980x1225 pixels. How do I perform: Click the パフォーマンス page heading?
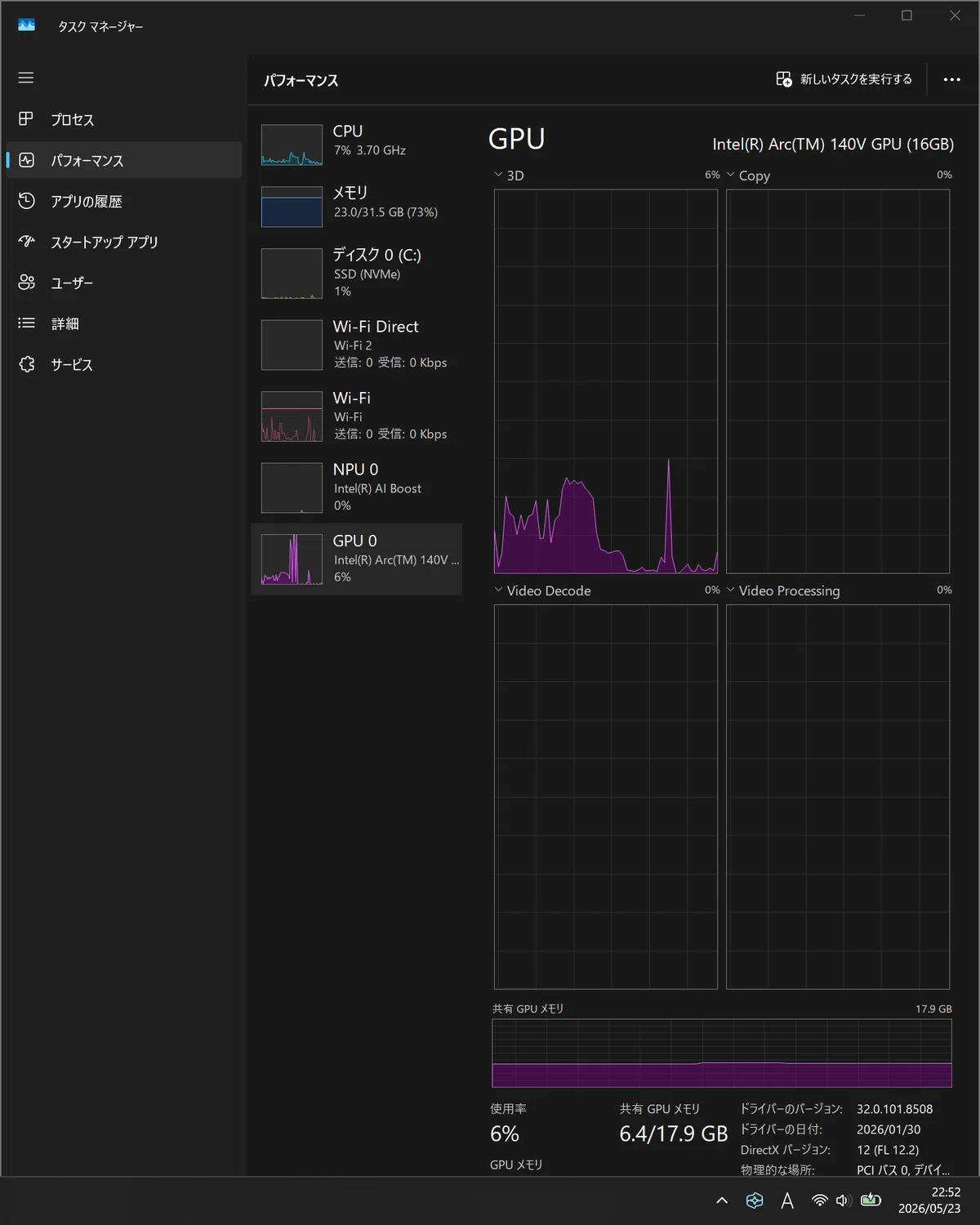(301, 80)
